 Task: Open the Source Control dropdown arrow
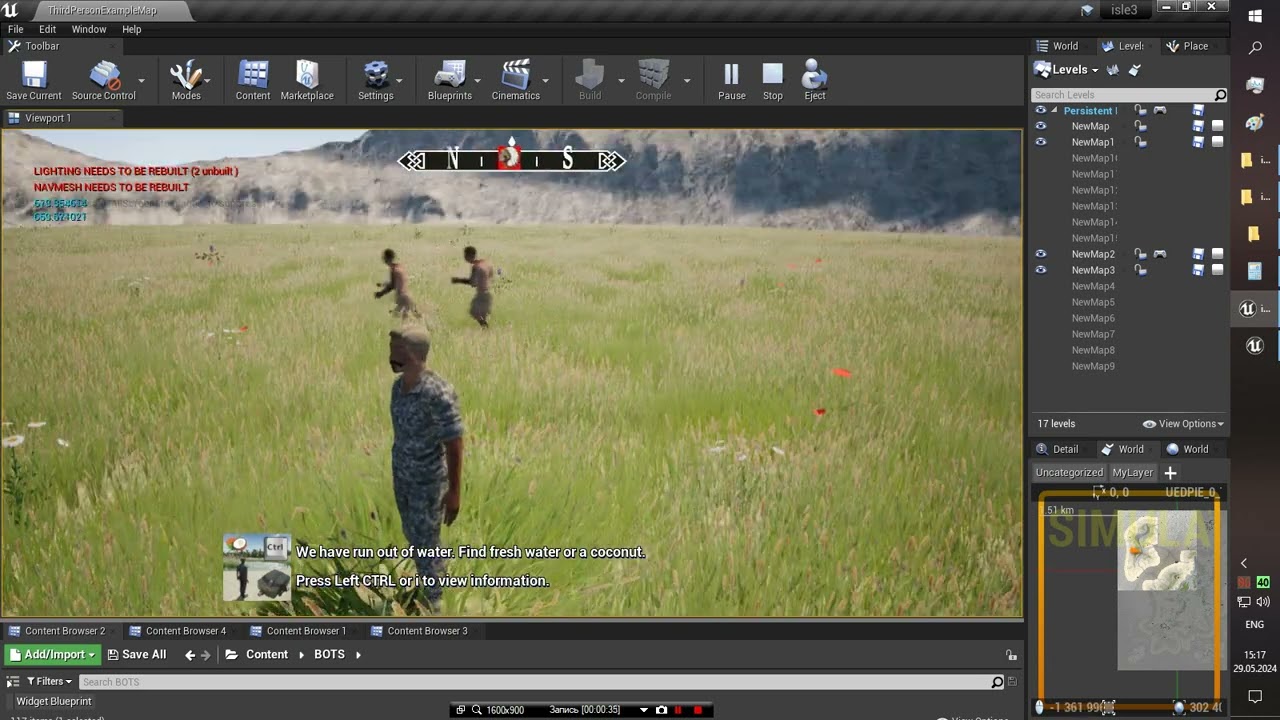[141, 80]
